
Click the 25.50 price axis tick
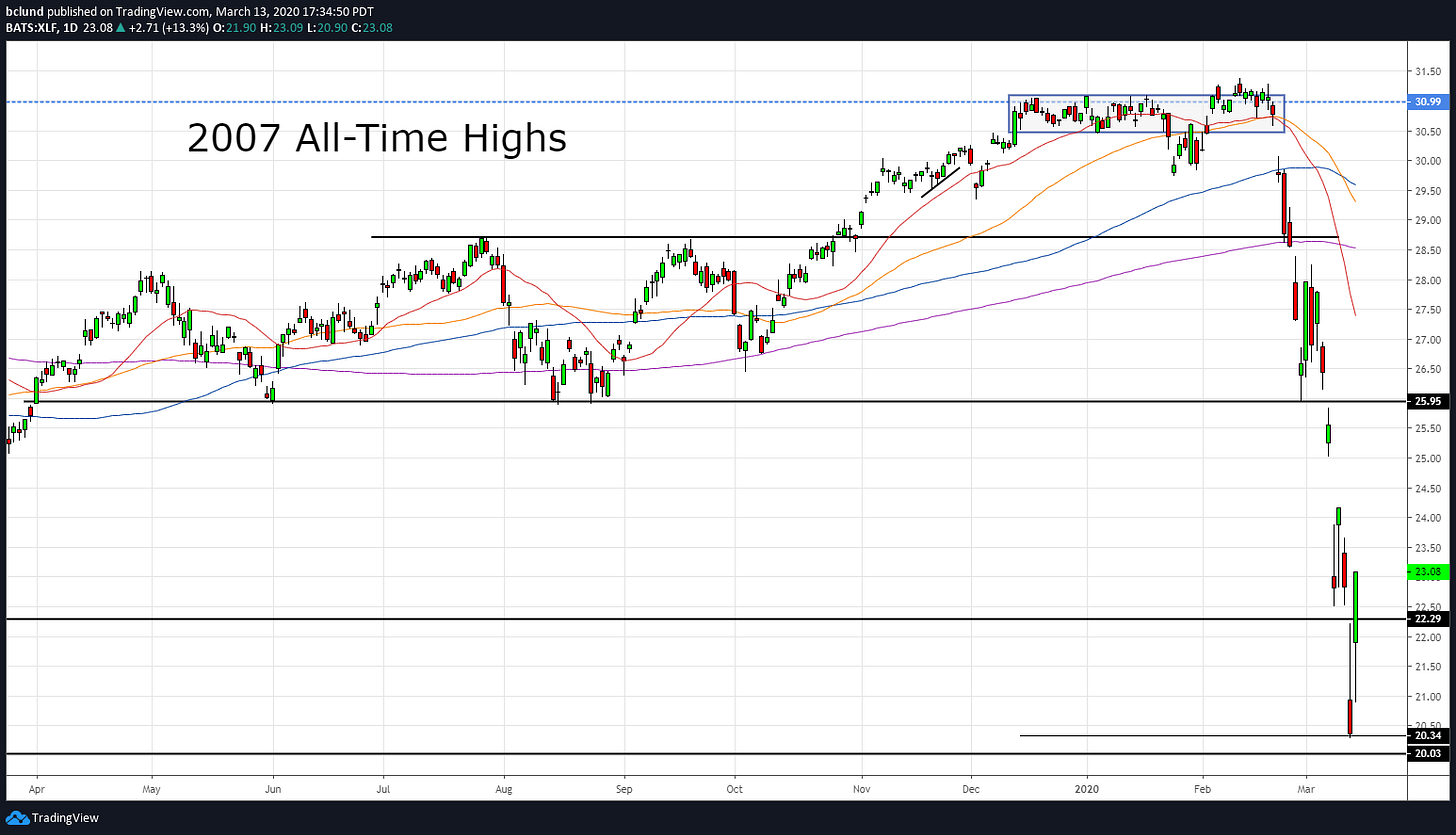point(1427,428)
